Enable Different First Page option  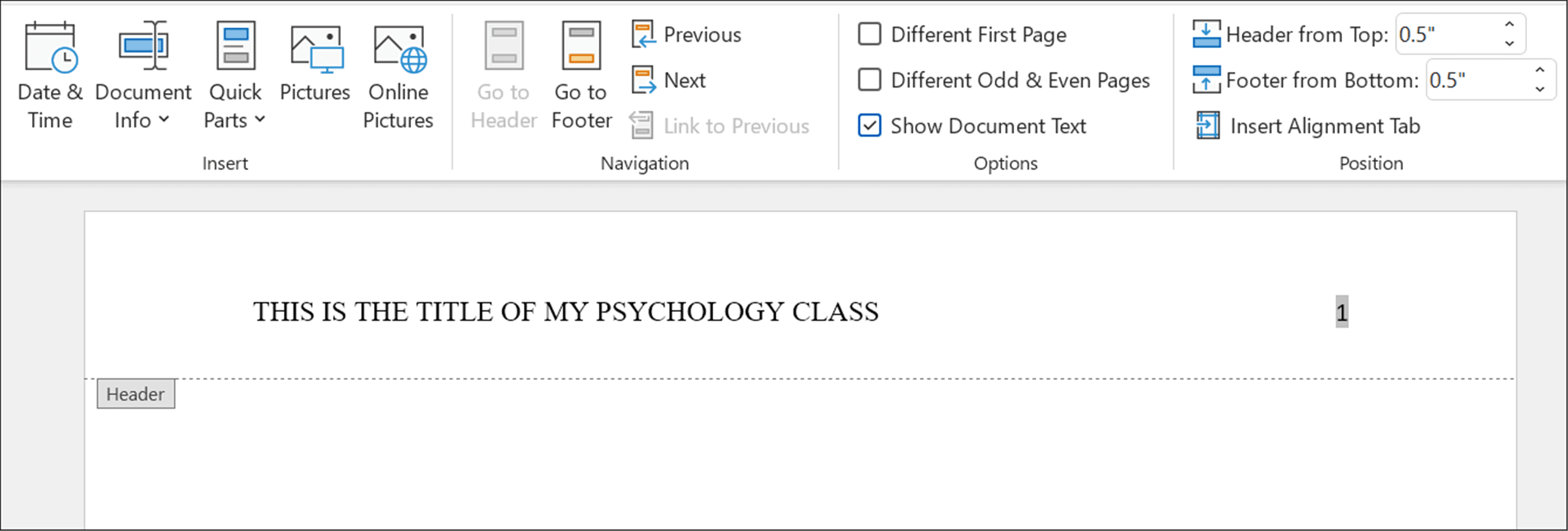coord(869,35)
